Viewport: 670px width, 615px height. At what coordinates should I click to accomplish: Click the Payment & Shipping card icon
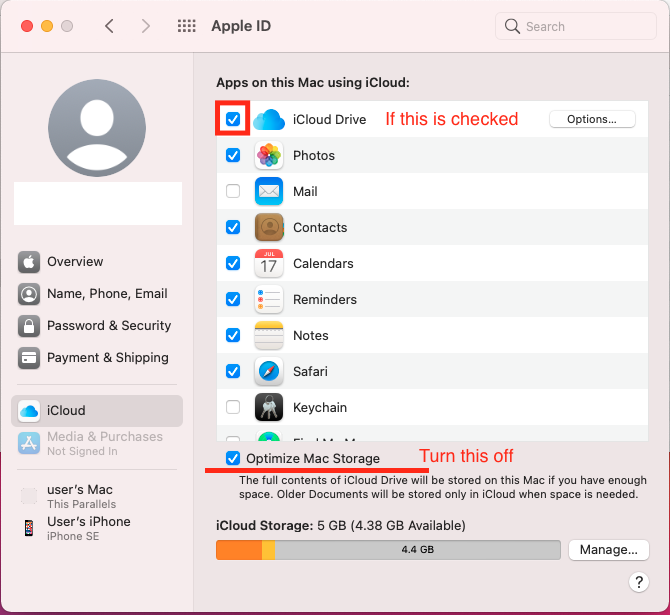[x=29, y=358]
